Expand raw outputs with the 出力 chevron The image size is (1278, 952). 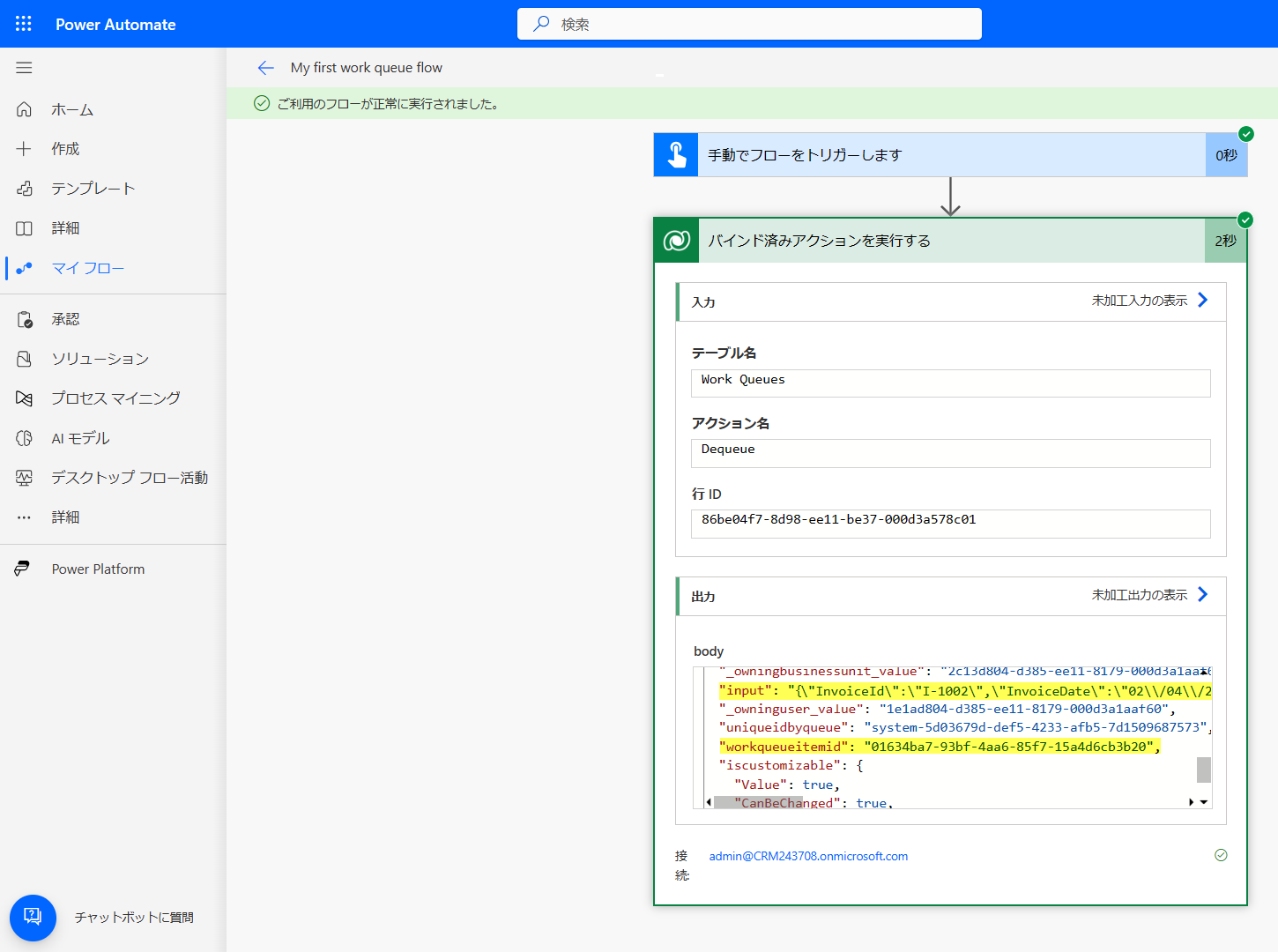(1203, 595)
